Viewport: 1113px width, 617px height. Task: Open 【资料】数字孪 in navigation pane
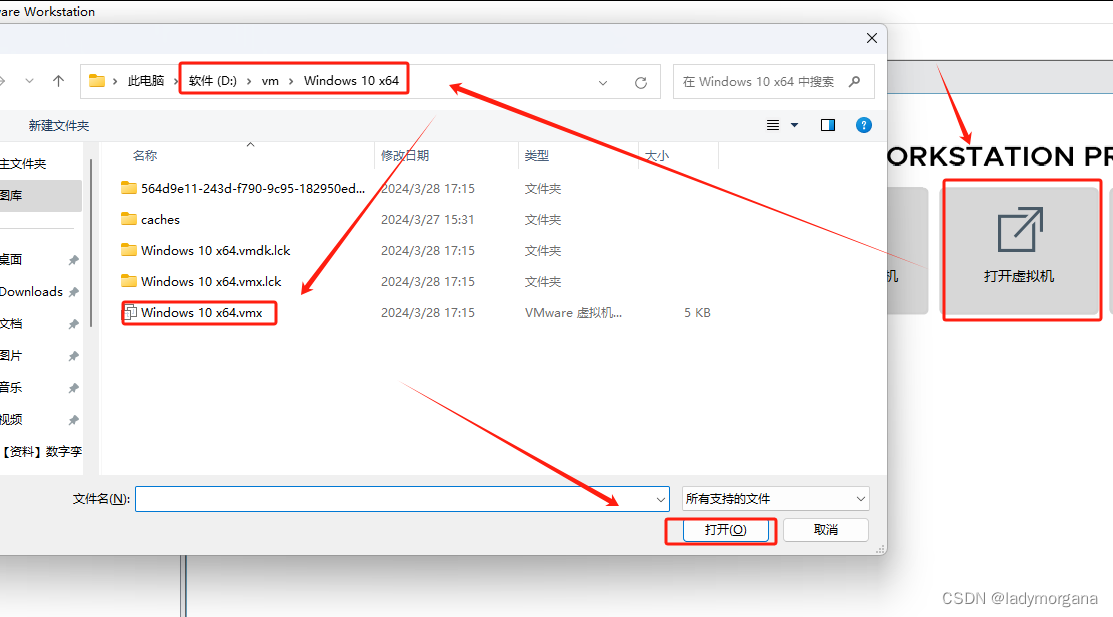click(42, 452)
